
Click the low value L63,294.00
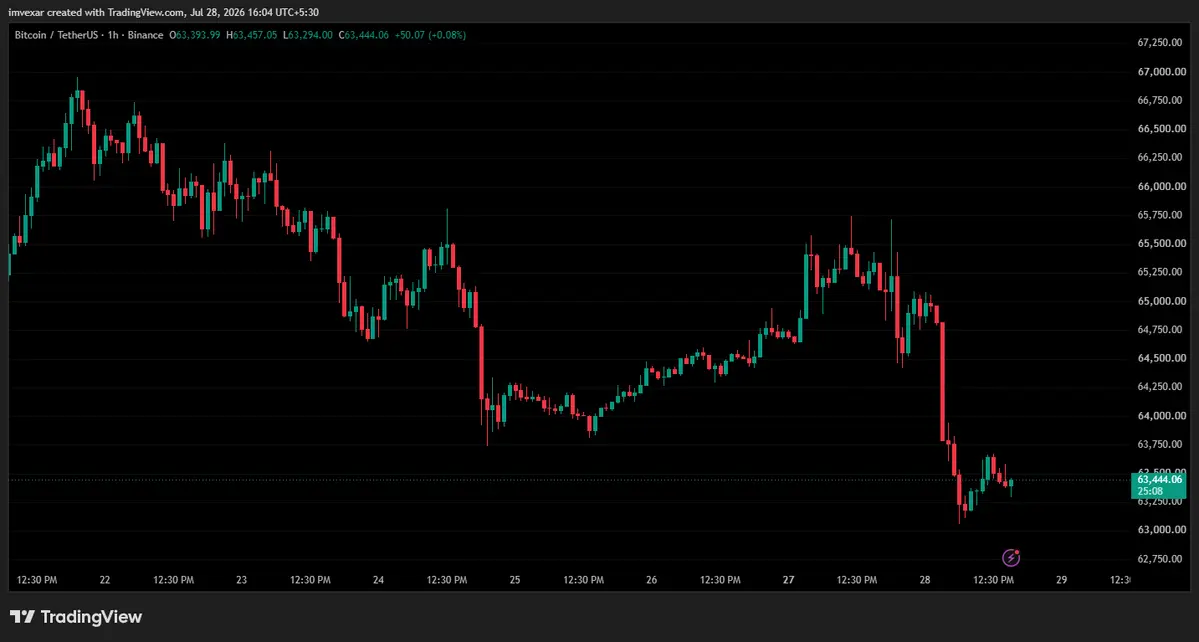tap(307, 35)
